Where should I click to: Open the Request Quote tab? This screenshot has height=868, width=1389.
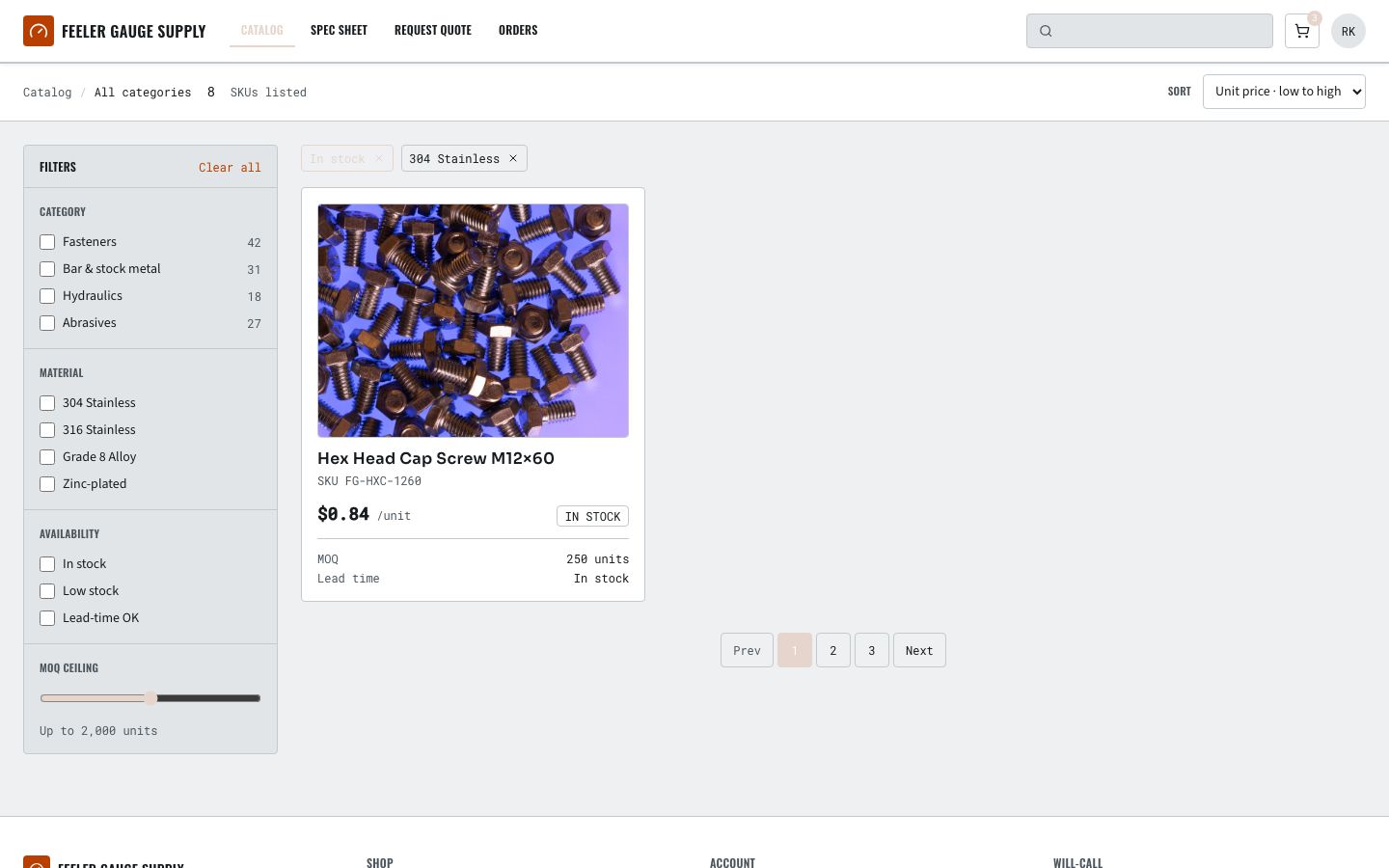click(x=433, y=30)
